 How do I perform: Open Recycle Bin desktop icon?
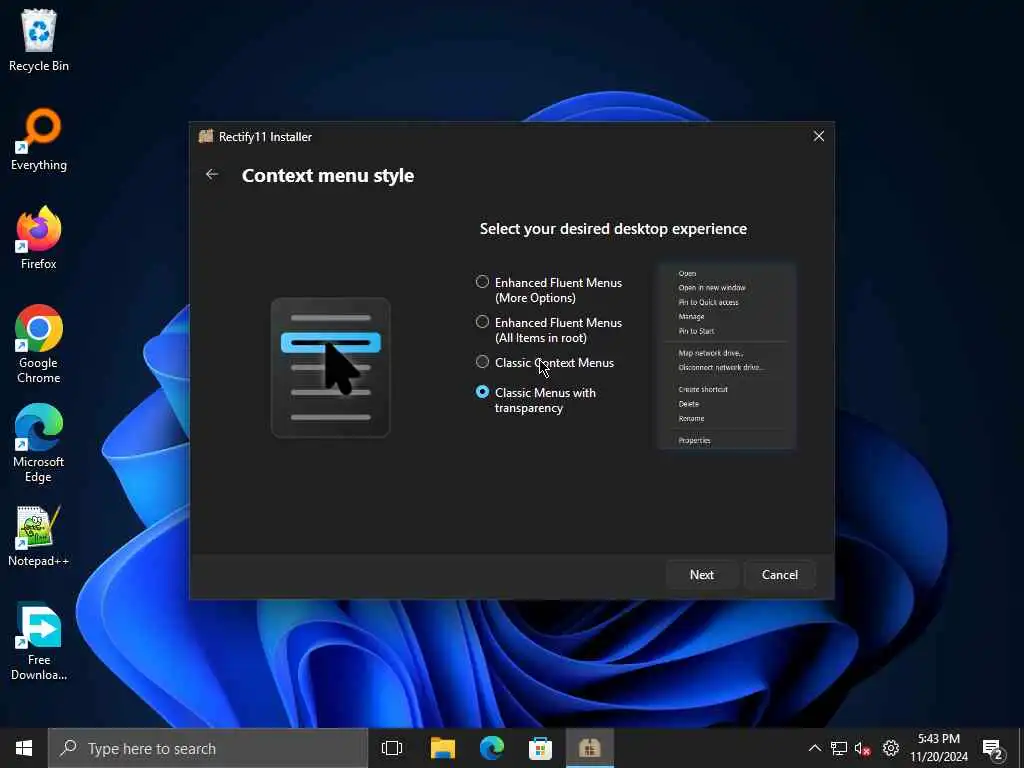coord(39,40)
